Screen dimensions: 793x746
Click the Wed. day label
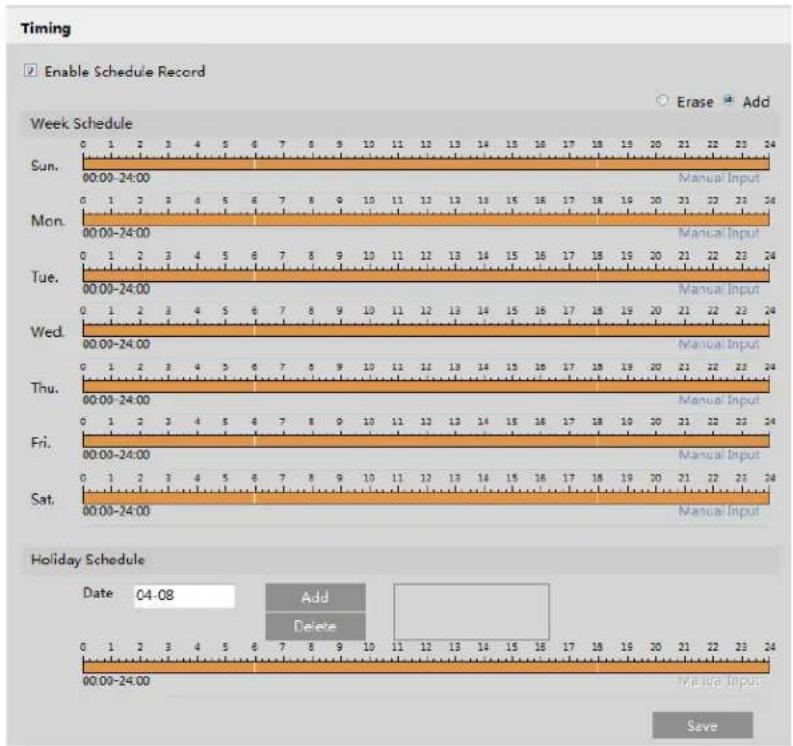coord(48,332)
